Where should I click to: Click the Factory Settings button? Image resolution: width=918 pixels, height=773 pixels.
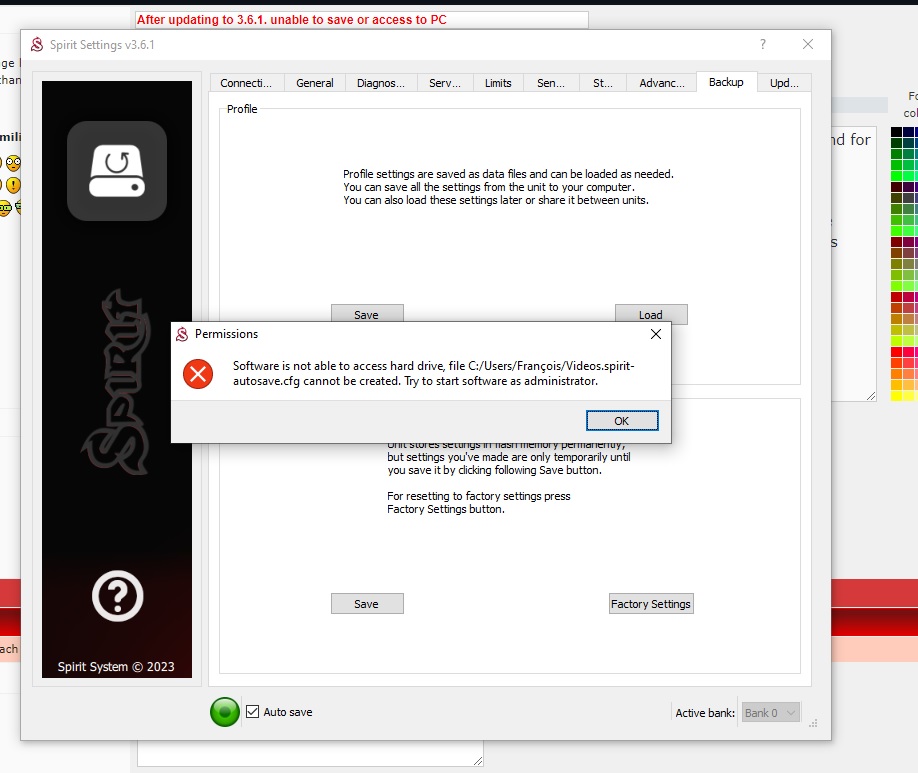click(x=651, y=604)
